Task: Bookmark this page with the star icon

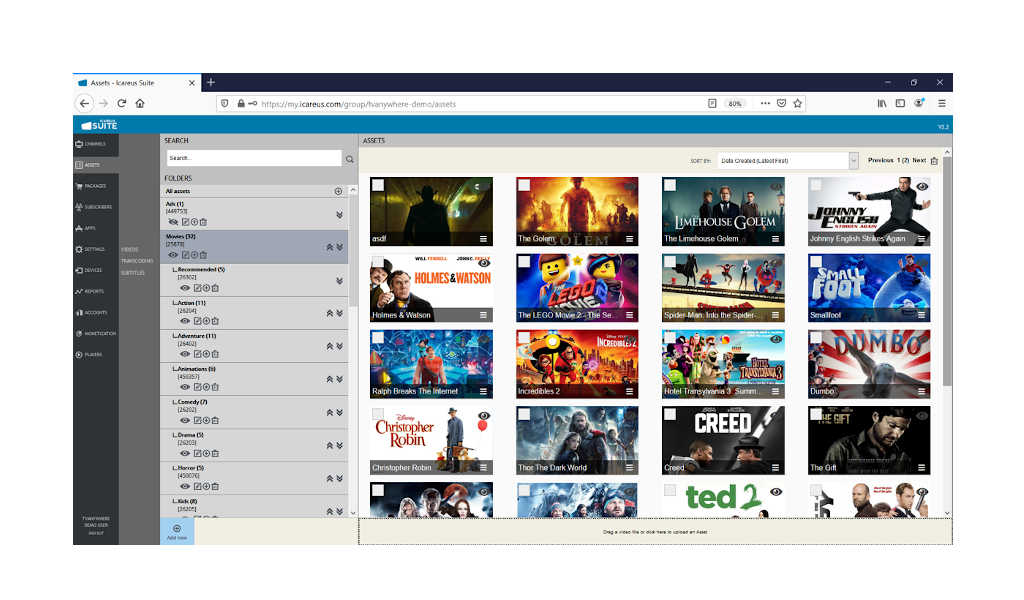Action: (x=797, y=103)
